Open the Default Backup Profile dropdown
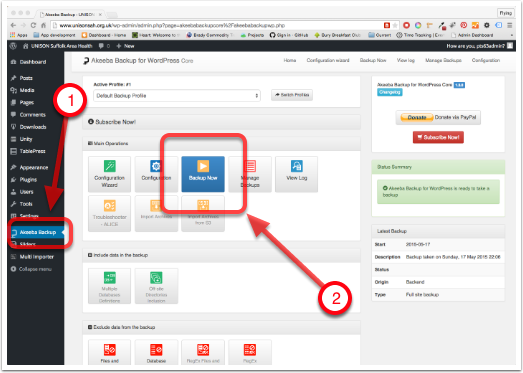The image size is (523, 373). (177, 96)
